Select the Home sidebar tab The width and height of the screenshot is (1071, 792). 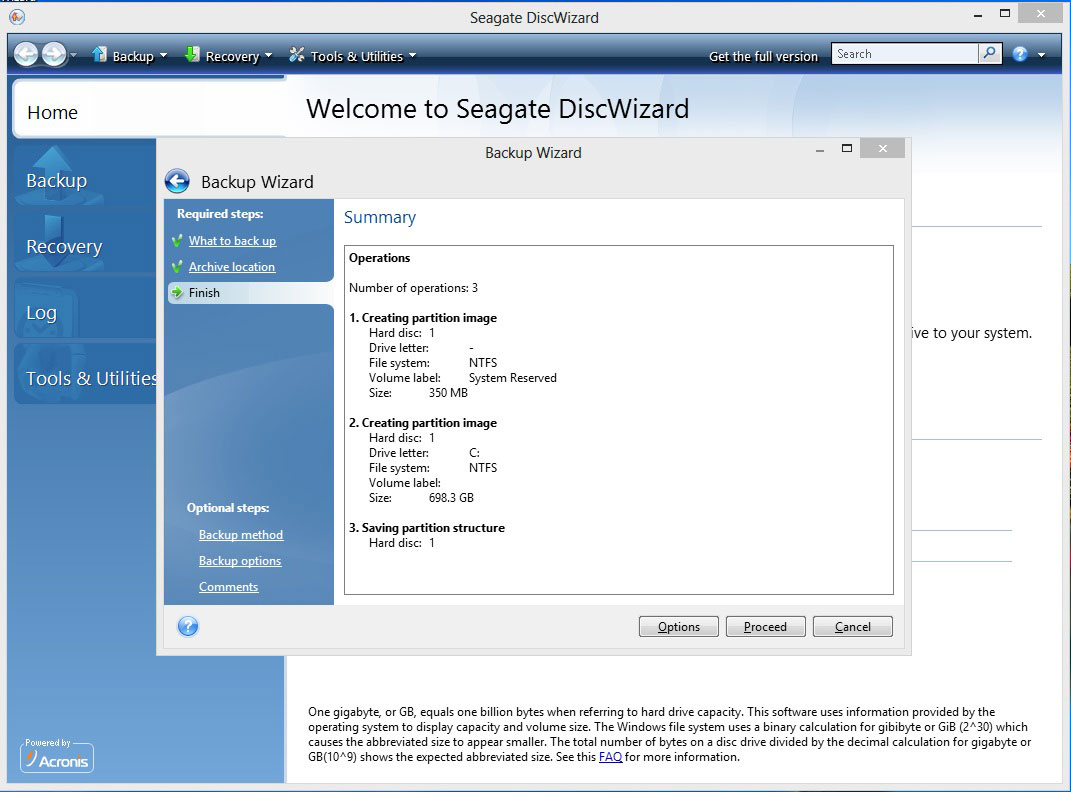click(149, 111)
